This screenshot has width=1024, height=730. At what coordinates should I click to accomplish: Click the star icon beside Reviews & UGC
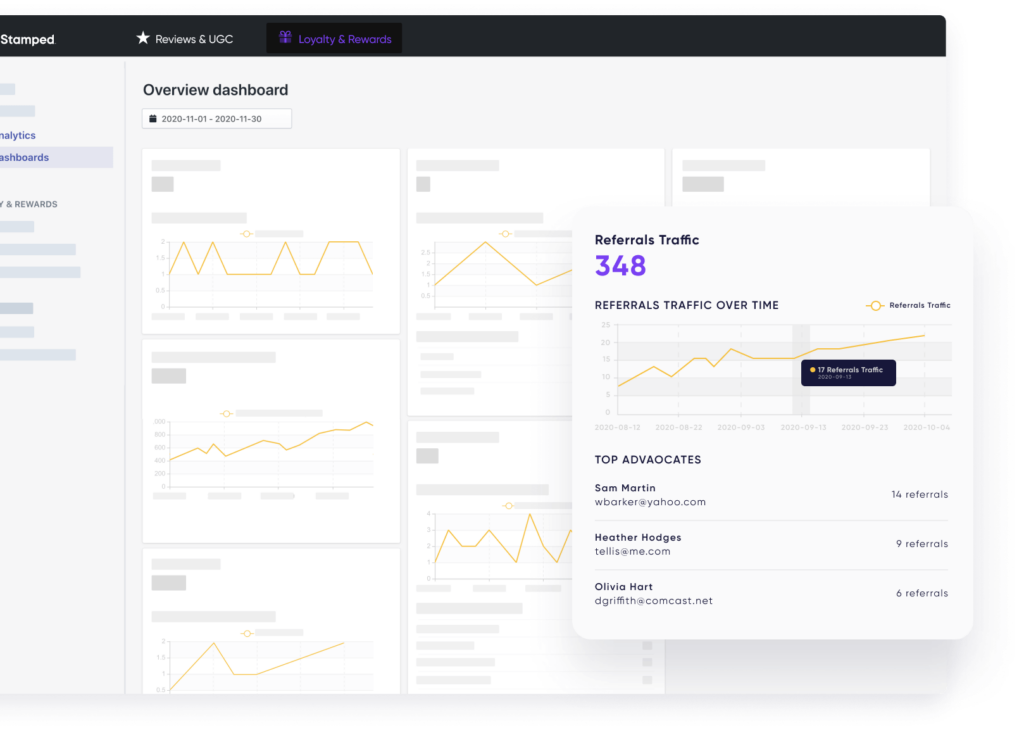click(x=143, y=38)
